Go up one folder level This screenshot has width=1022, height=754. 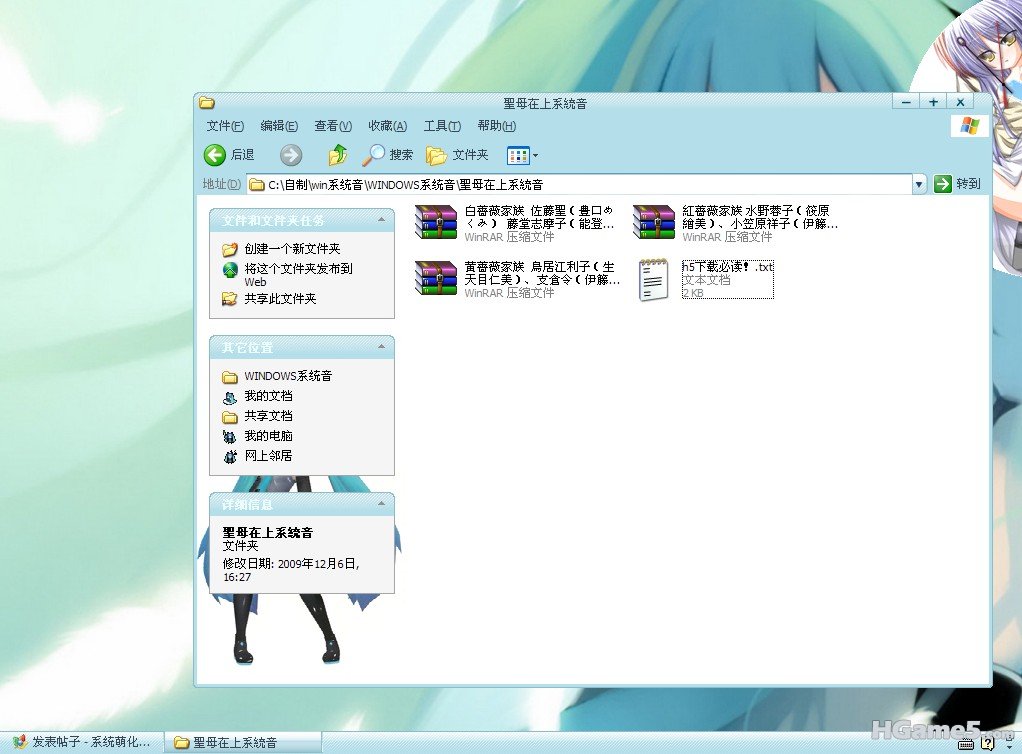(337, 155)
